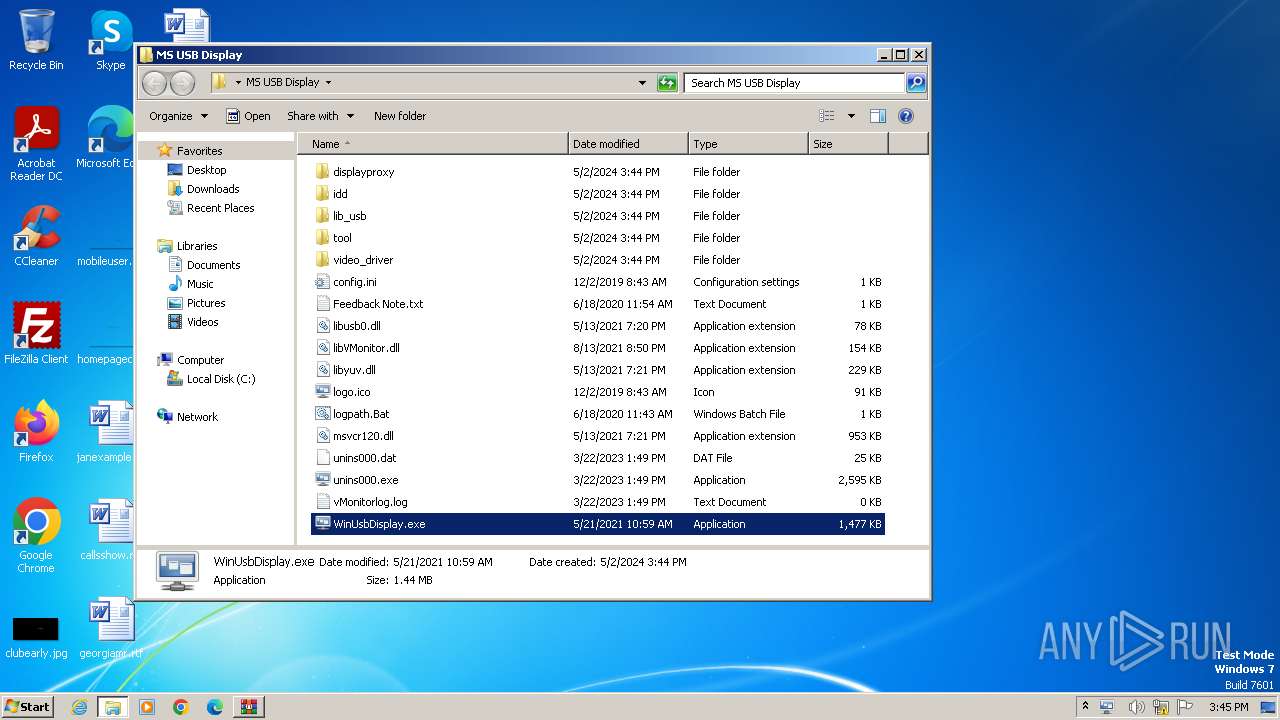Click the back navigation arrow
Screen dimensions: 1280x720
tap(155, 83)
